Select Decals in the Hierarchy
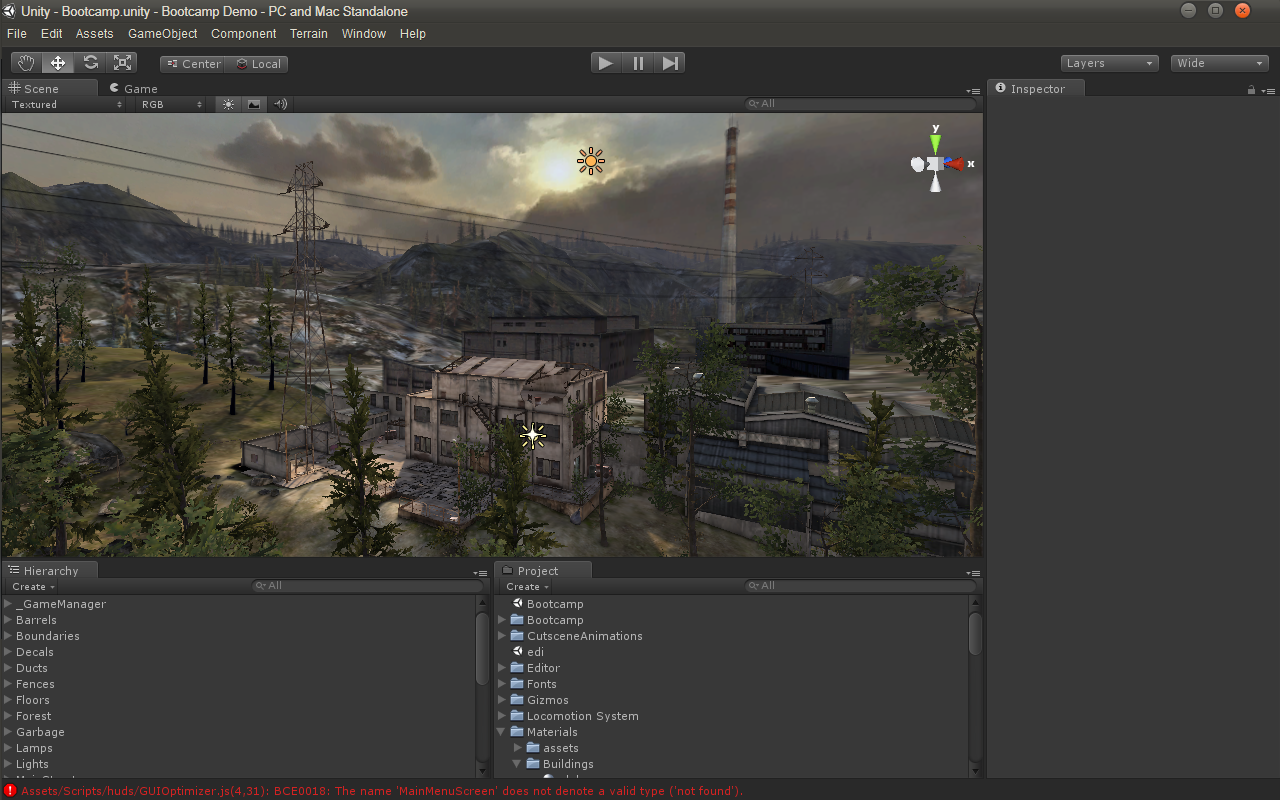Screen dimensions: 1280x800 point(35,652)
